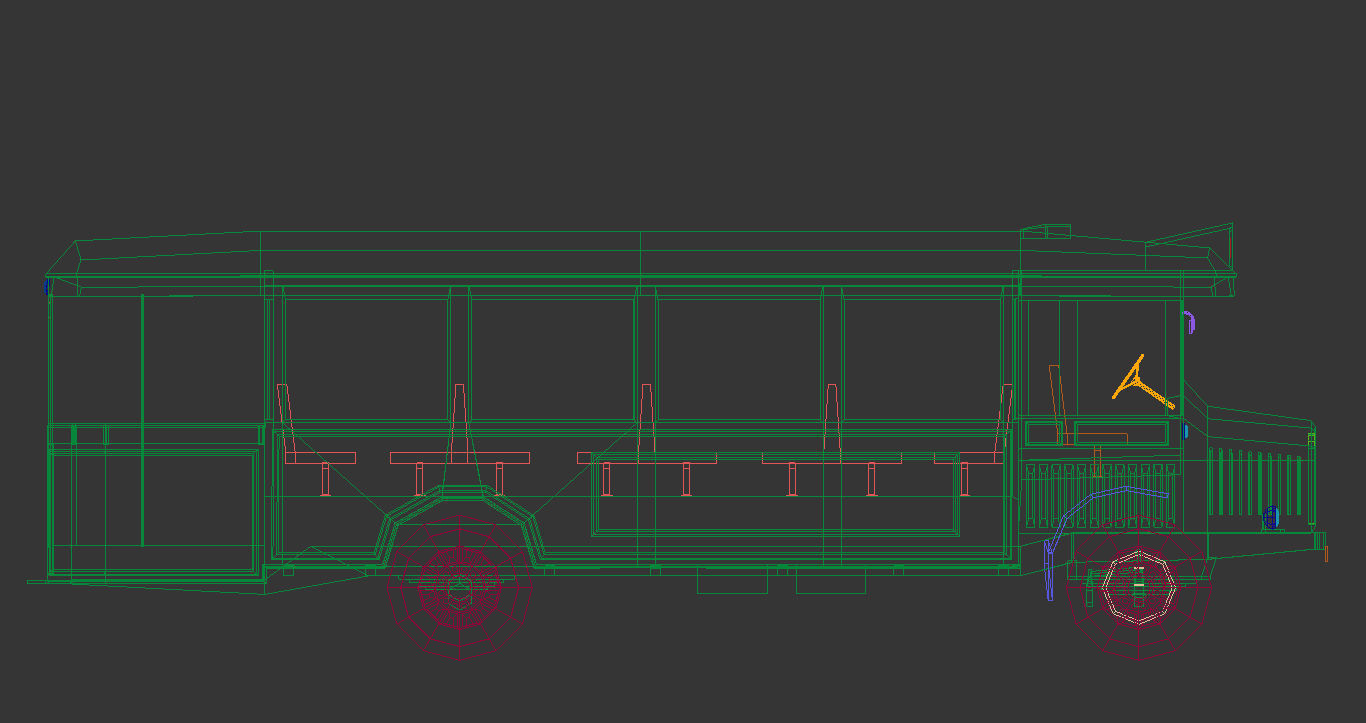Select the front wheel's white hub polygon
1366x723 pixels.
pyautogui.click(x=1138, y=588)
